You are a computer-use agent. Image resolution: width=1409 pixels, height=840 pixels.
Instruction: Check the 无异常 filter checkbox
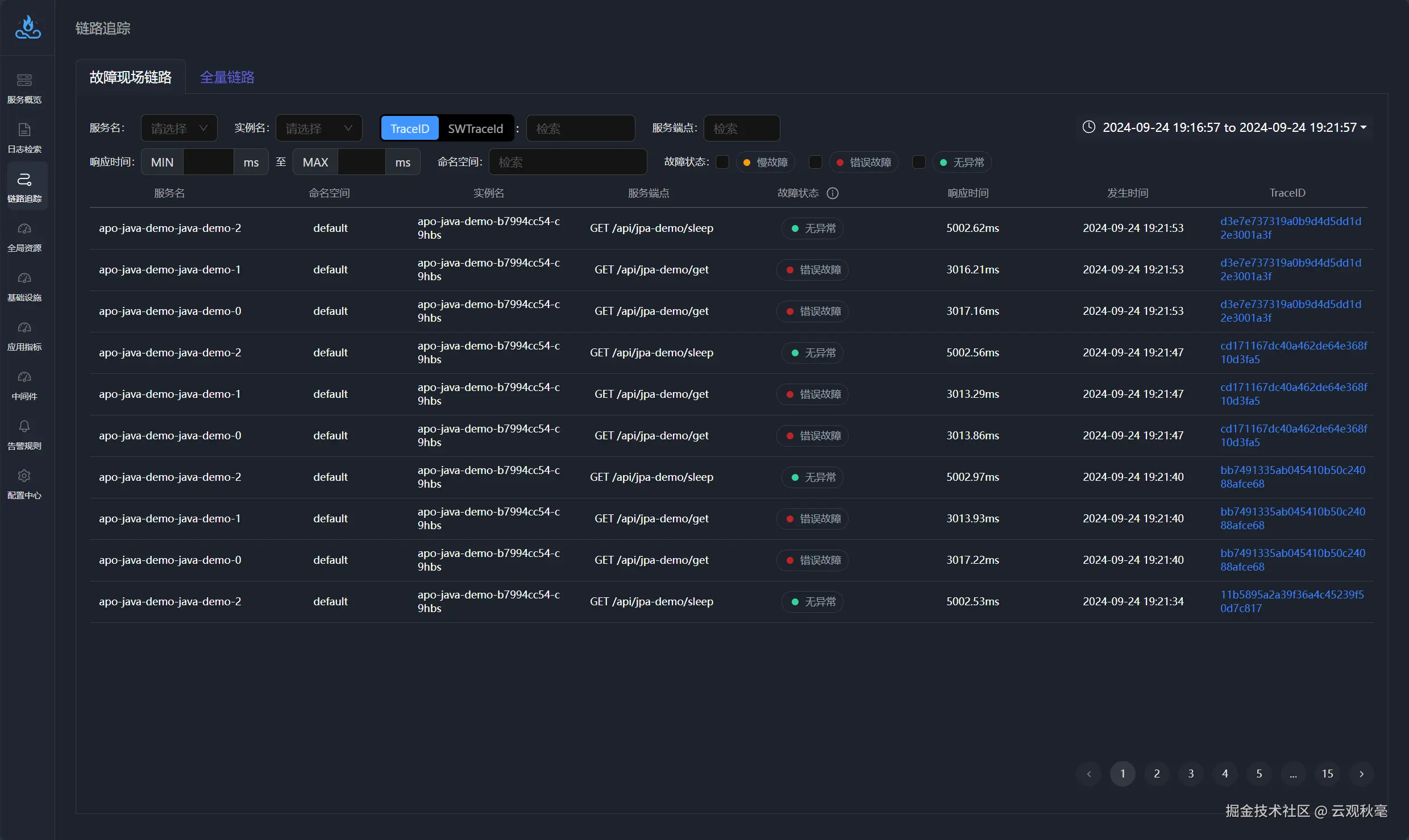pyautogui.click(x=919, y=162)
